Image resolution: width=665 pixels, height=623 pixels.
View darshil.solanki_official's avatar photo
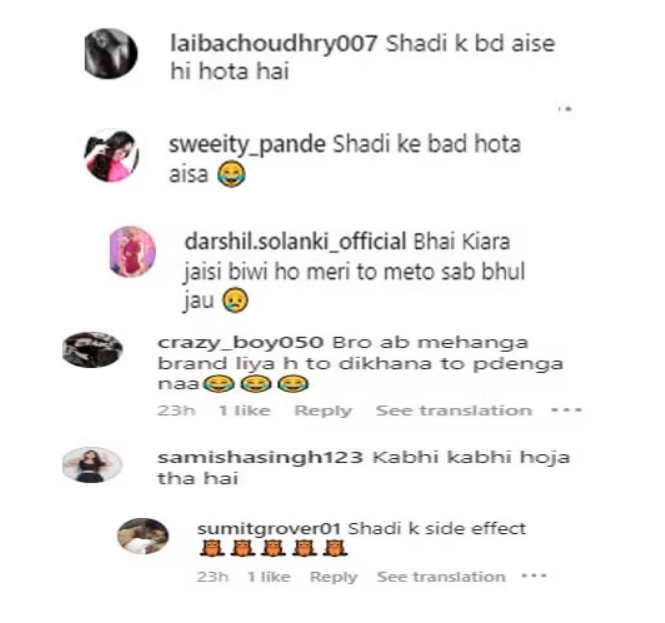(x=132, y=251)
